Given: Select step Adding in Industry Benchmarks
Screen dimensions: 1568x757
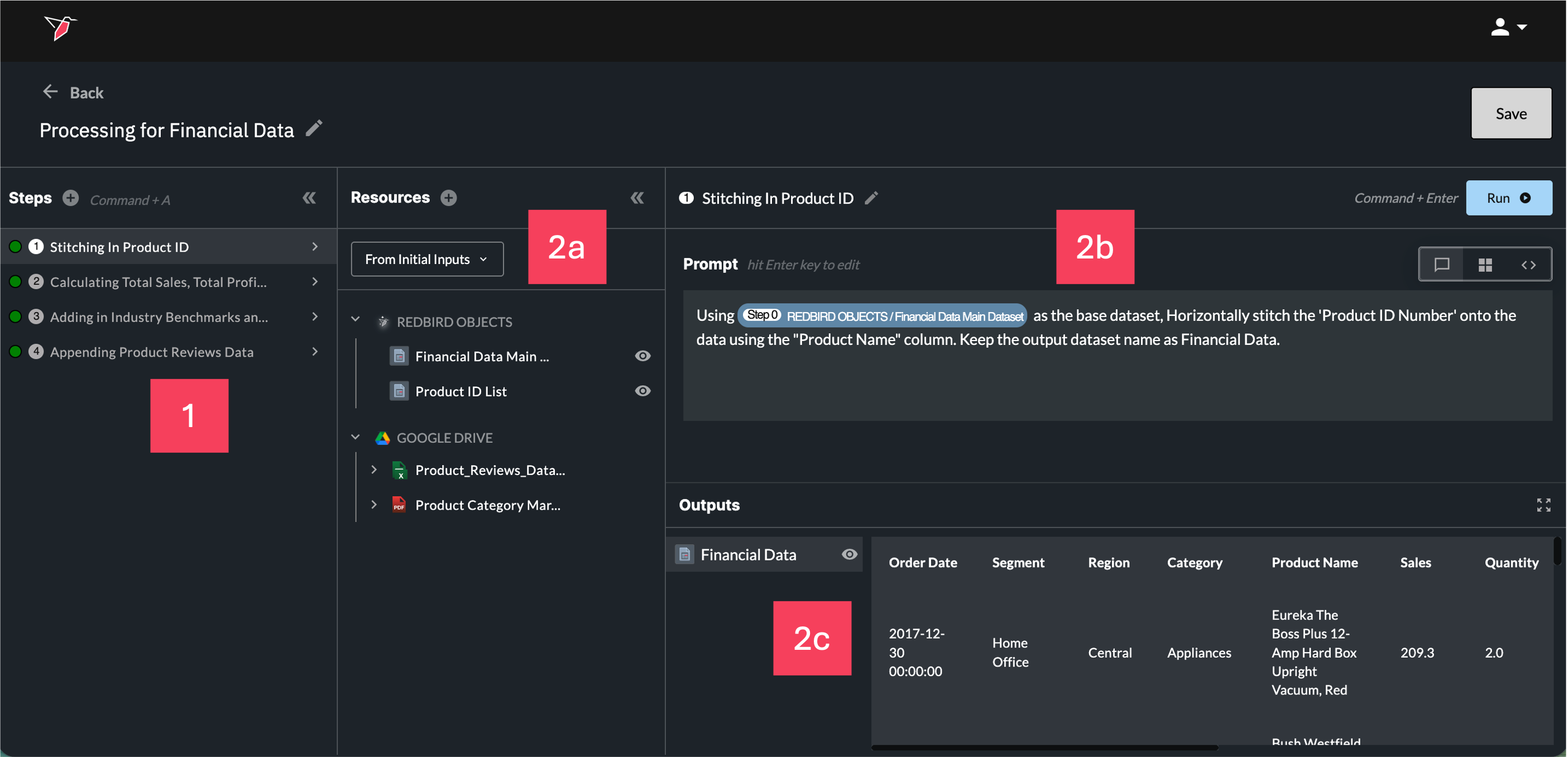Looking at the screenshot, I should [x=159, y=317].
